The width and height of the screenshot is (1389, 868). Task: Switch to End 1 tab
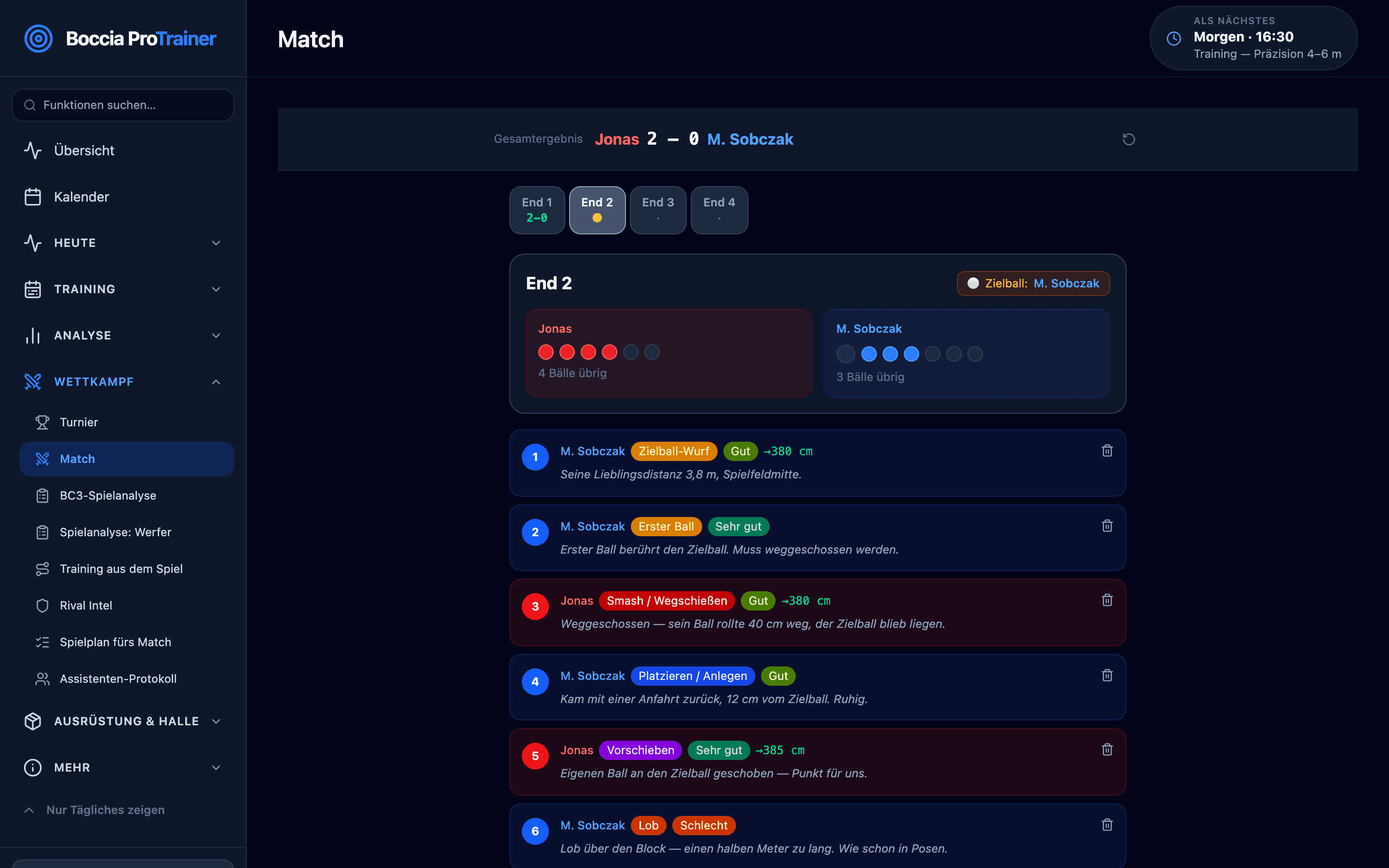[x=537, y=210]
